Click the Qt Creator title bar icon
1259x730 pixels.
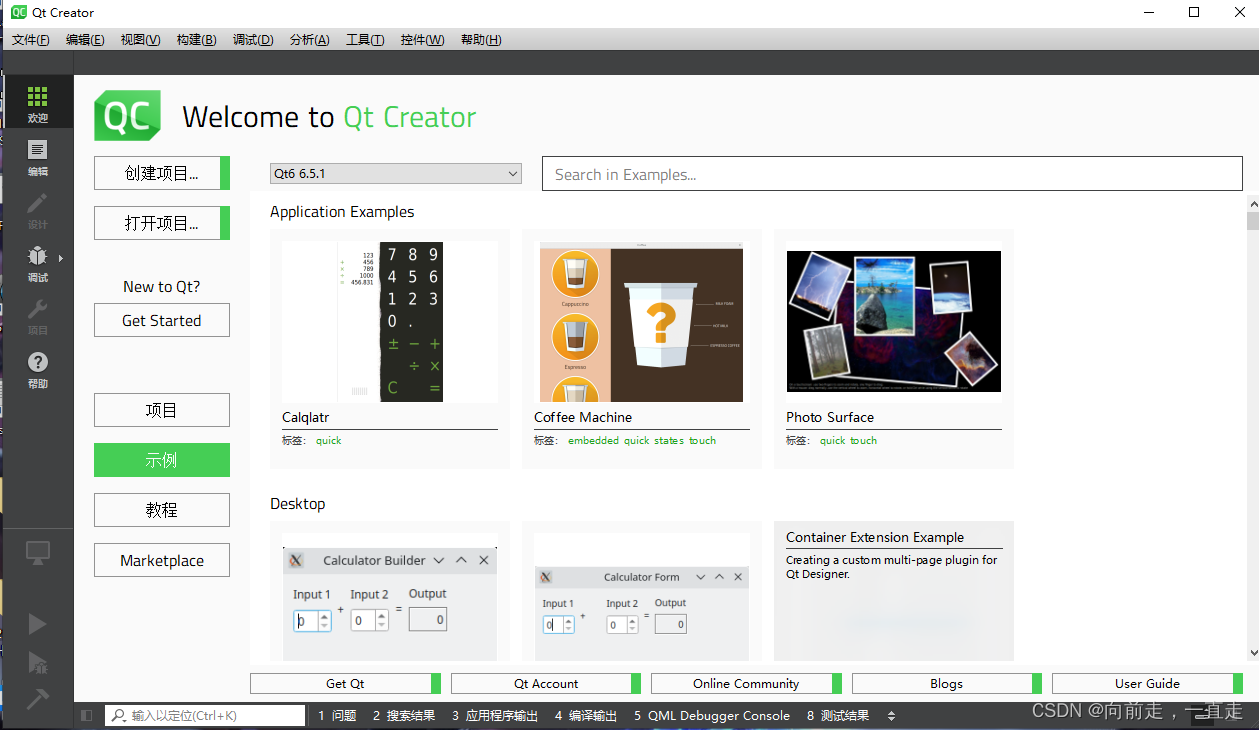point(19,12)
